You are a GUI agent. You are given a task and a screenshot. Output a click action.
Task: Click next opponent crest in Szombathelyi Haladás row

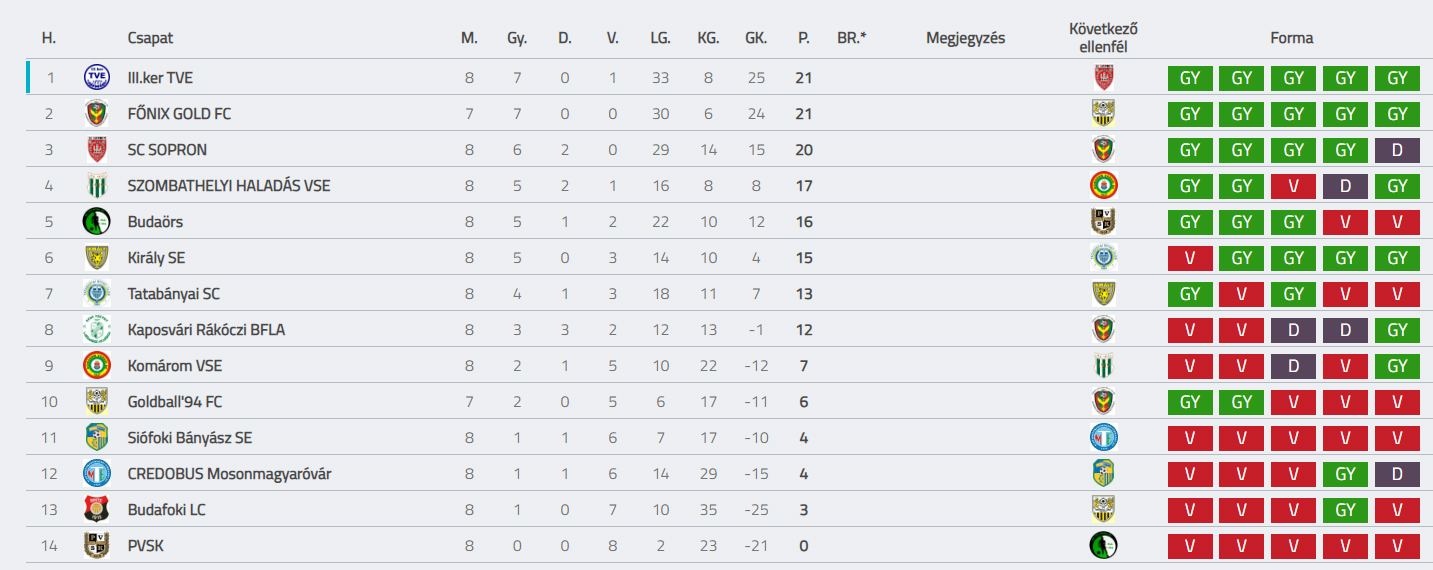[x=1103, y=185]
